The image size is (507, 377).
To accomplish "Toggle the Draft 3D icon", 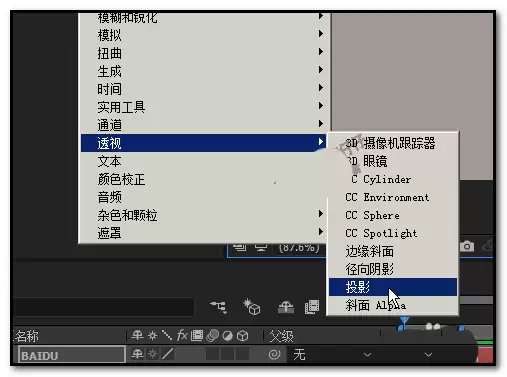I will (252, 307).
